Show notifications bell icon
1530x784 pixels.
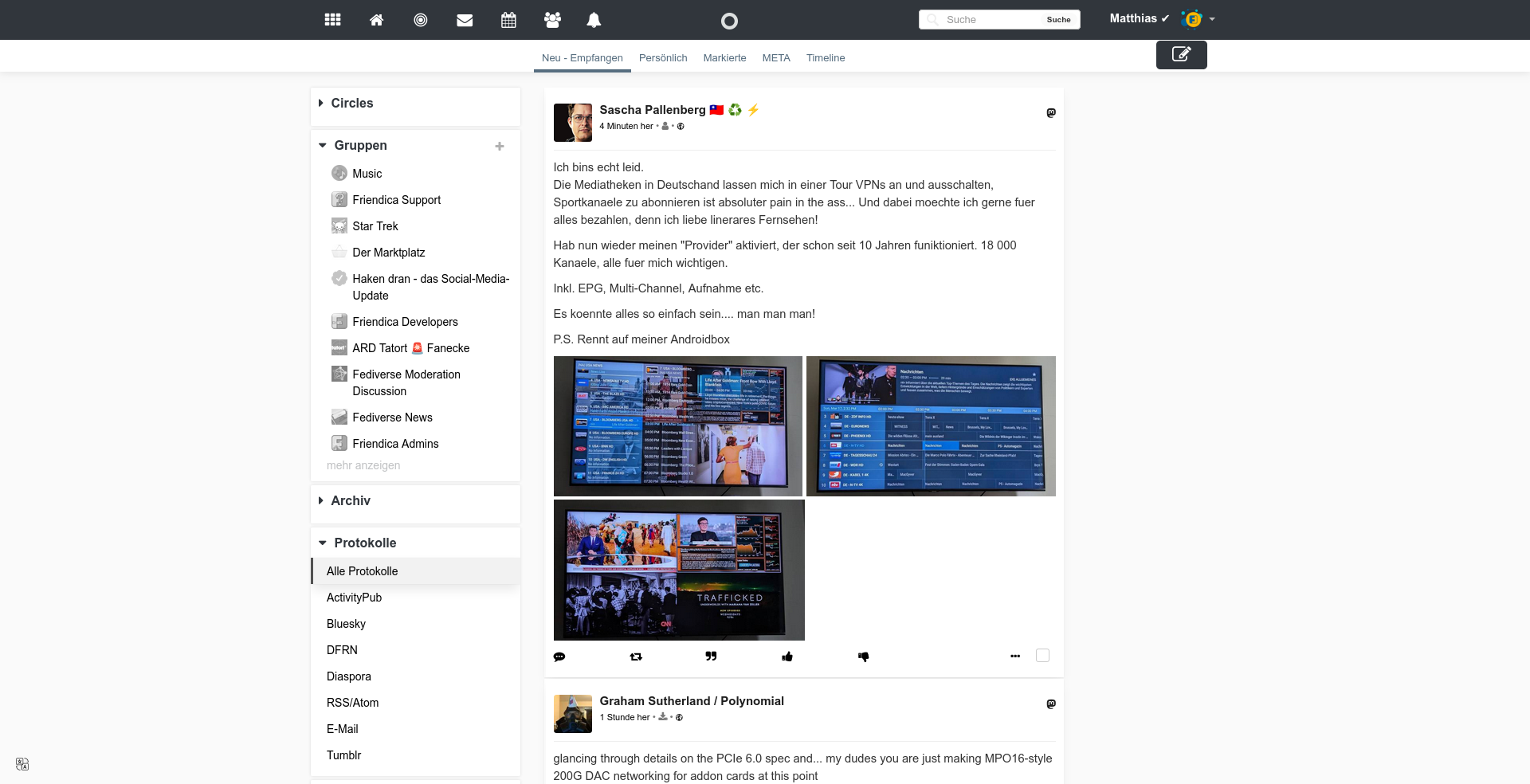(x=594, y=20)
